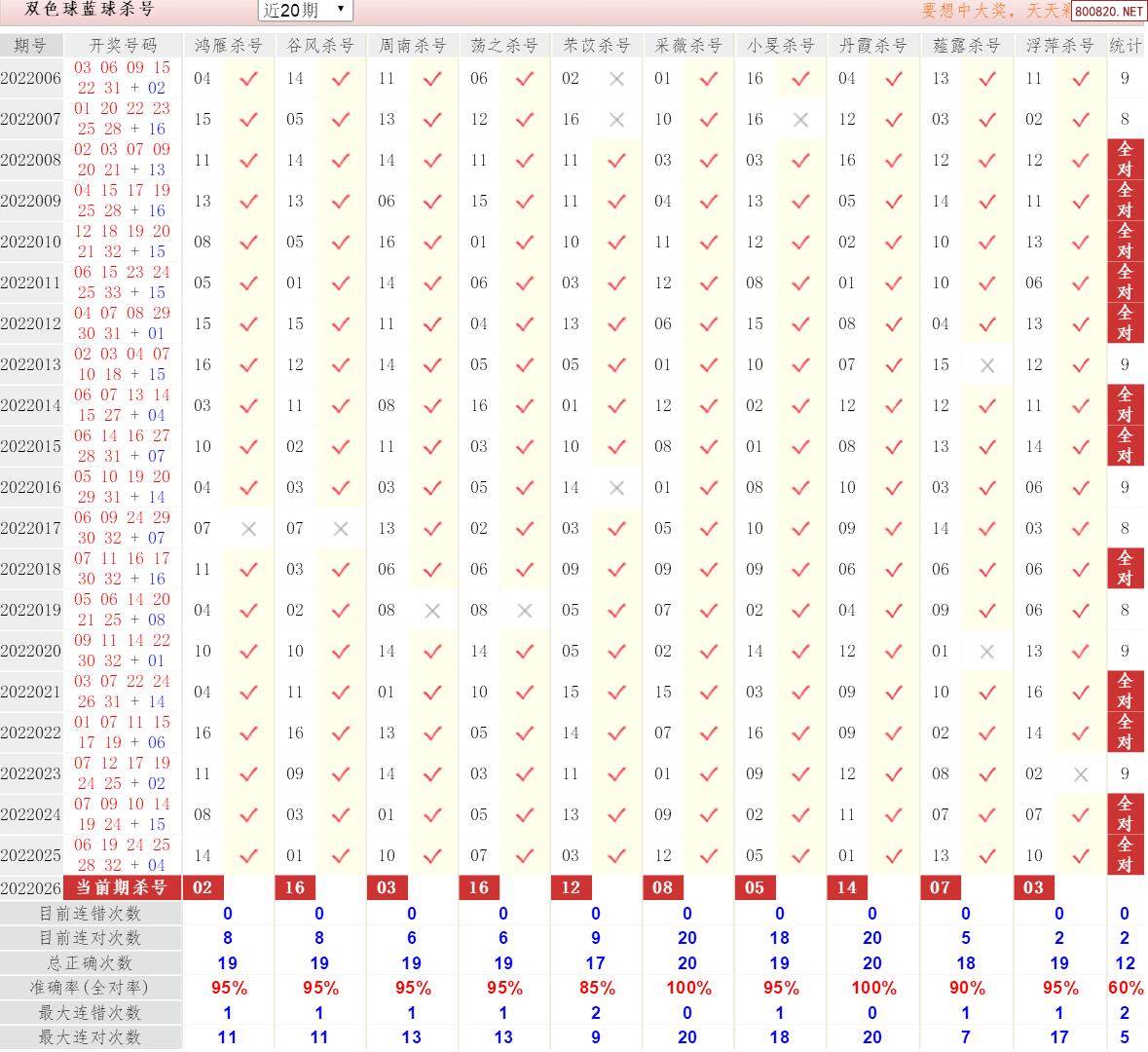Image resolution: width=1148 pixels, height=1052 pixels.
Task: Click the check mark for 谷风杀号 in row 2022020
Action: point(341,652)
